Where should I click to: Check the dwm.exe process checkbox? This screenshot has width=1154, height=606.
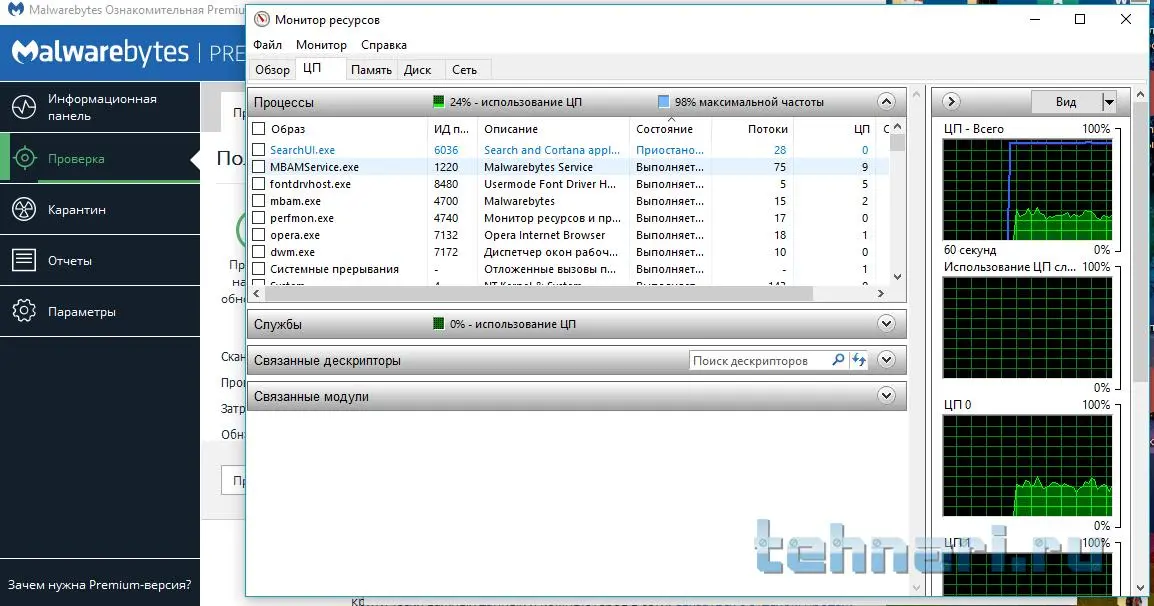click(258, 252)
